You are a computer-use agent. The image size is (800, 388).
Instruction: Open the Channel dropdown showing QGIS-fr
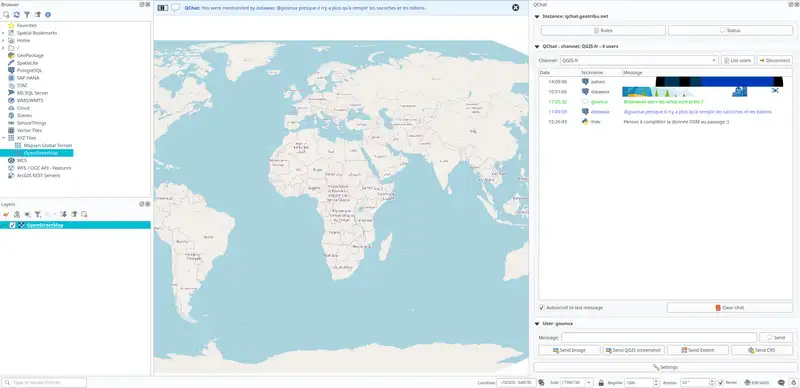pyautogui.click(x=639, y=60)
